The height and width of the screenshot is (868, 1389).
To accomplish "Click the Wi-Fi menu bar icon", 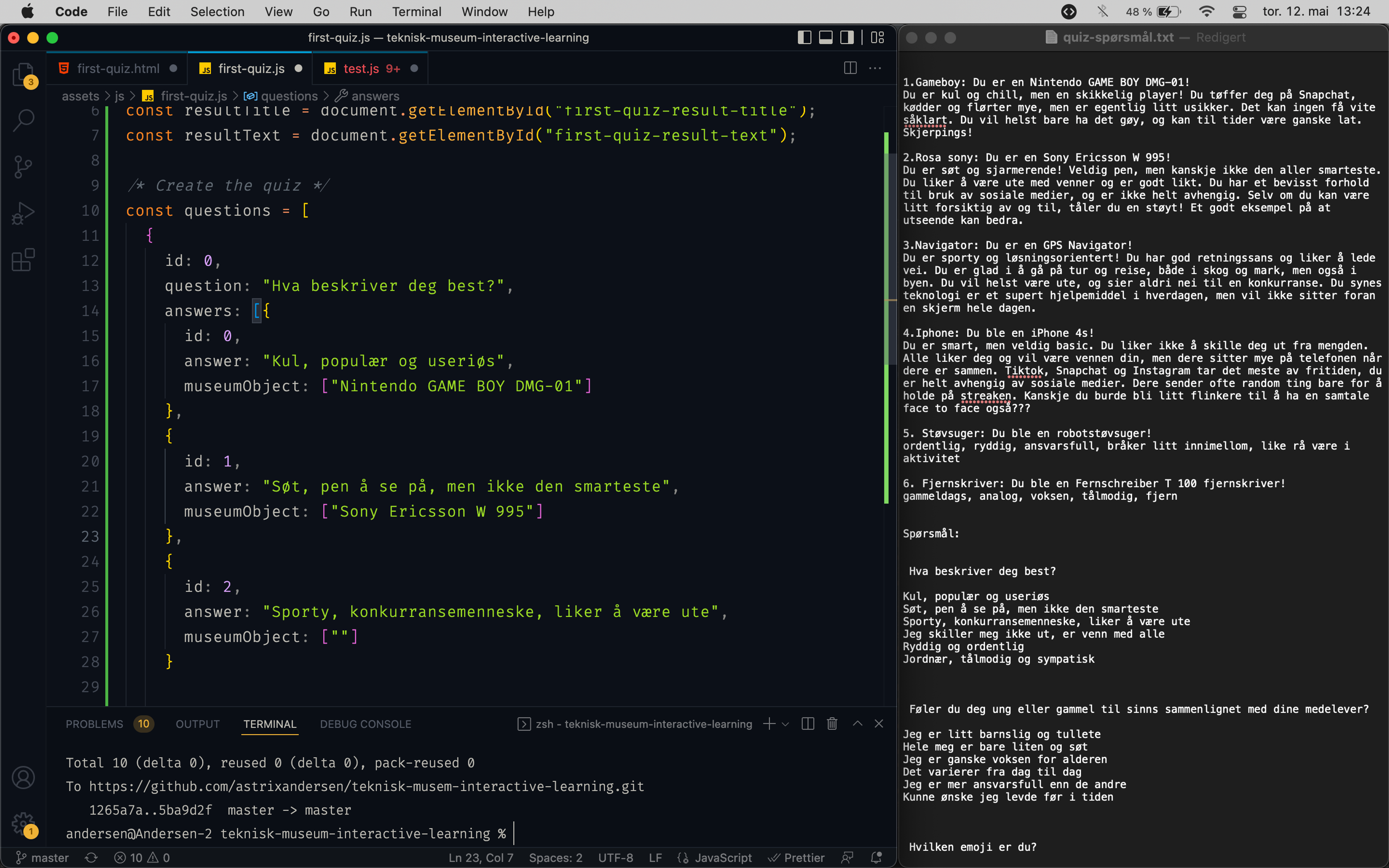I will coord(1207,12).
